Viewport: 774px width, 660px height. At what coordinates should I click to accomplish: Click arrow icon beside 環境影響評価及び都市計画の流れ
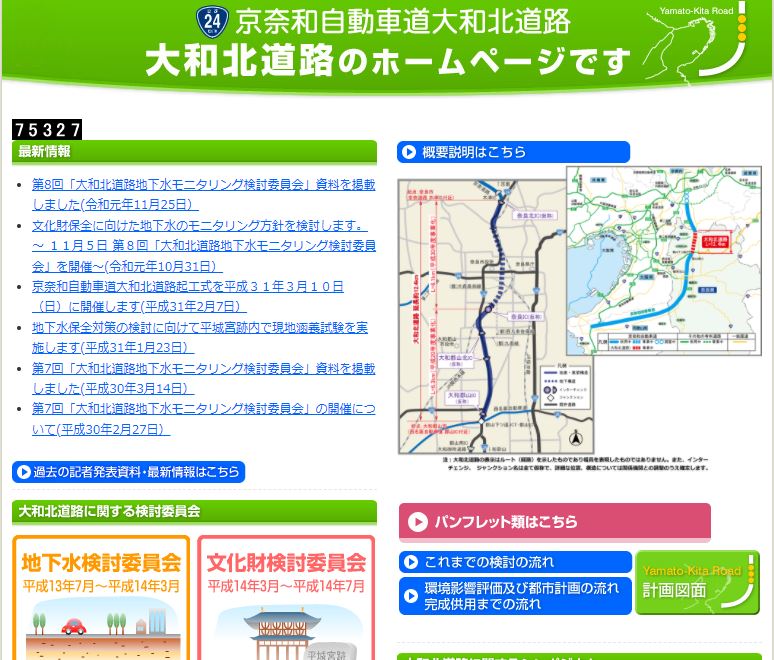coord(410,596)
